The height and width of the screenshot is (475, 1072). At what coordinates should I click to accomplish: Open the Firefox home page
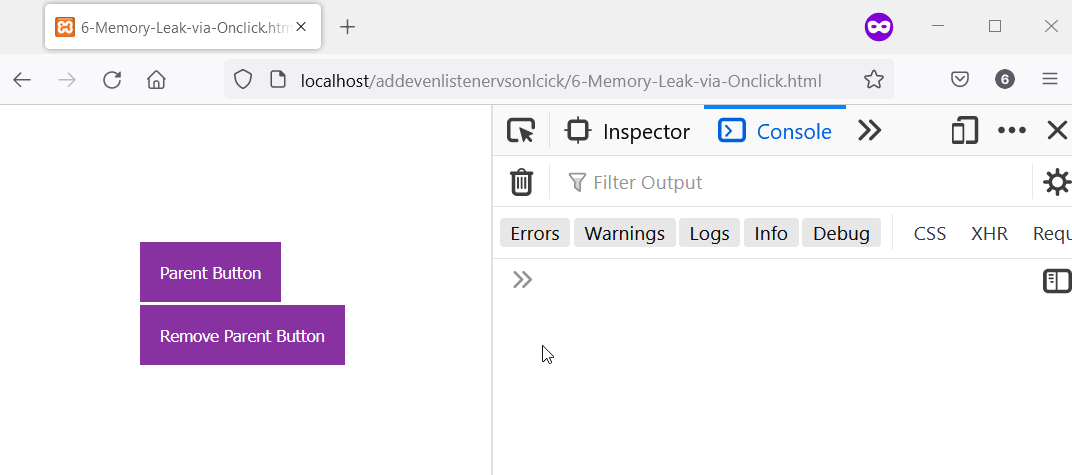pyautogui.click(x=157, y=80)
